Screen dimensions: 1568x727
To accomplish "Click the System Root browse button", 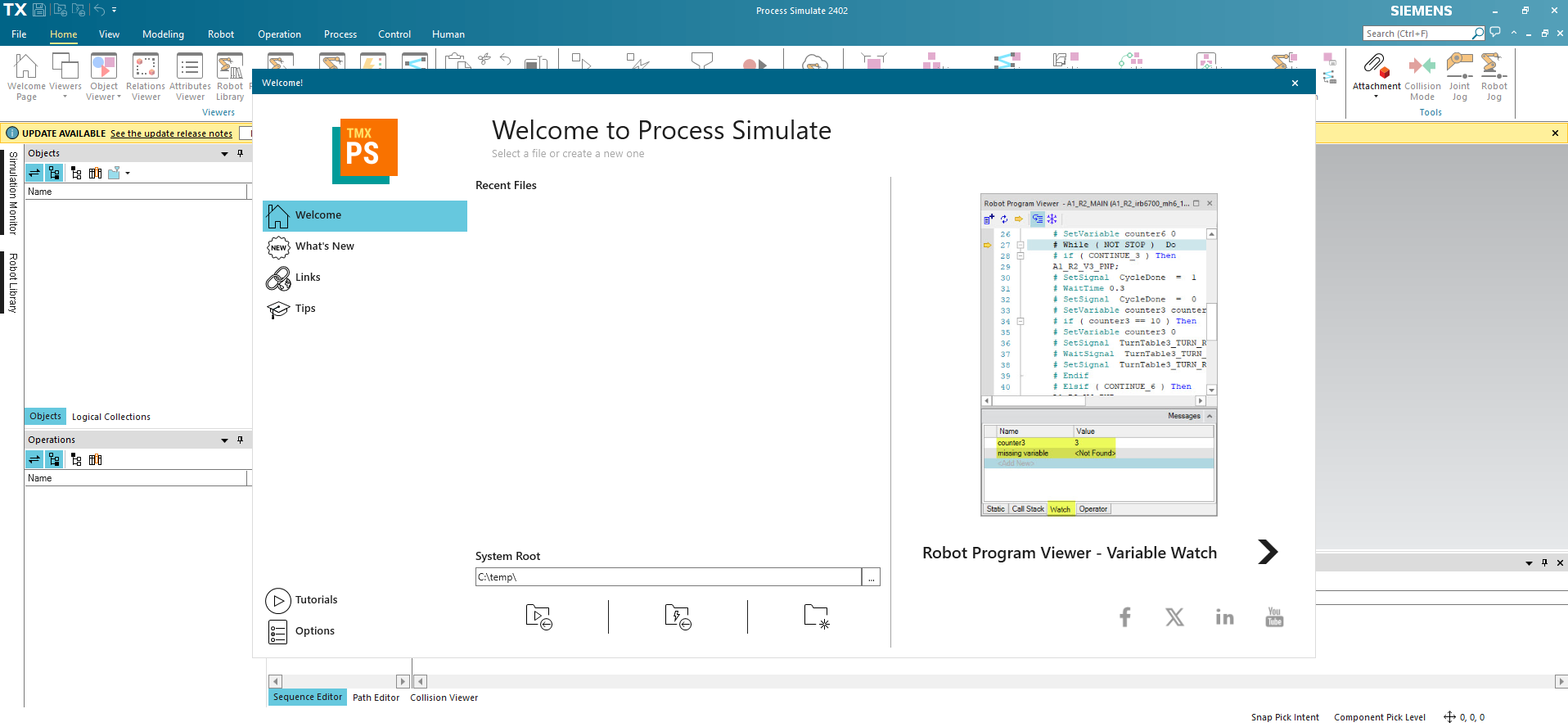I will [x=872, y=577].
